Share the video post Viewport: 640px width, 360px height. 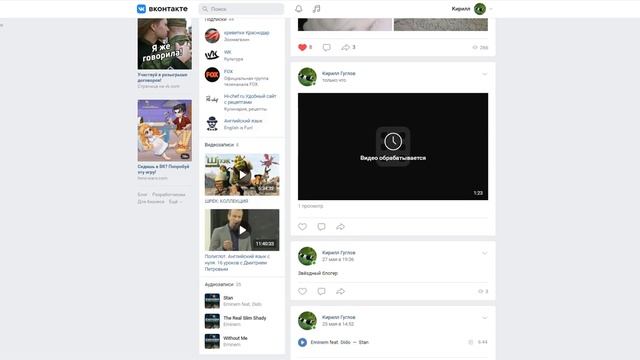[340, 227]
